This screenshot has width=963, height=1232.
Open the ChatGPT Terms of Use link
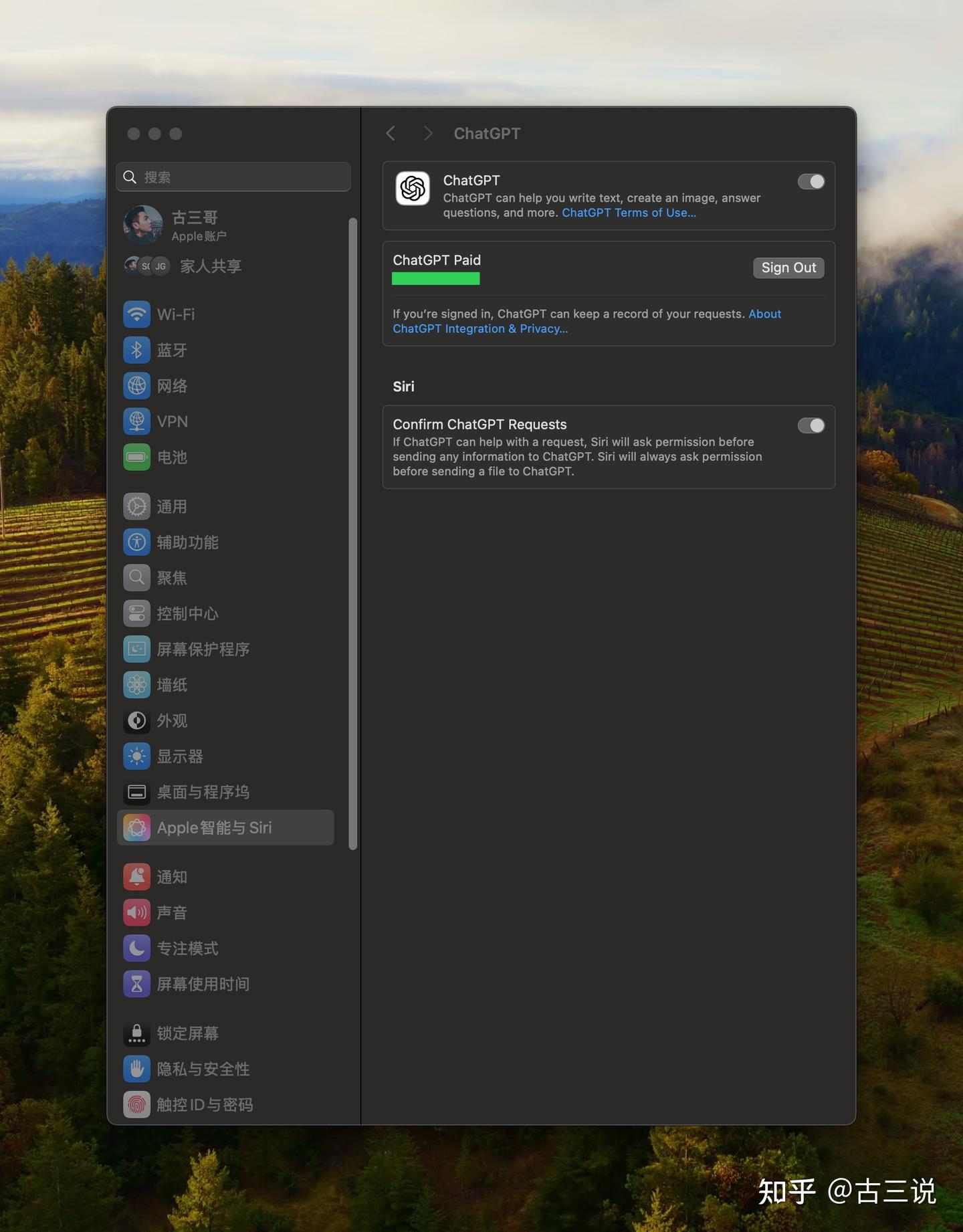629,213
